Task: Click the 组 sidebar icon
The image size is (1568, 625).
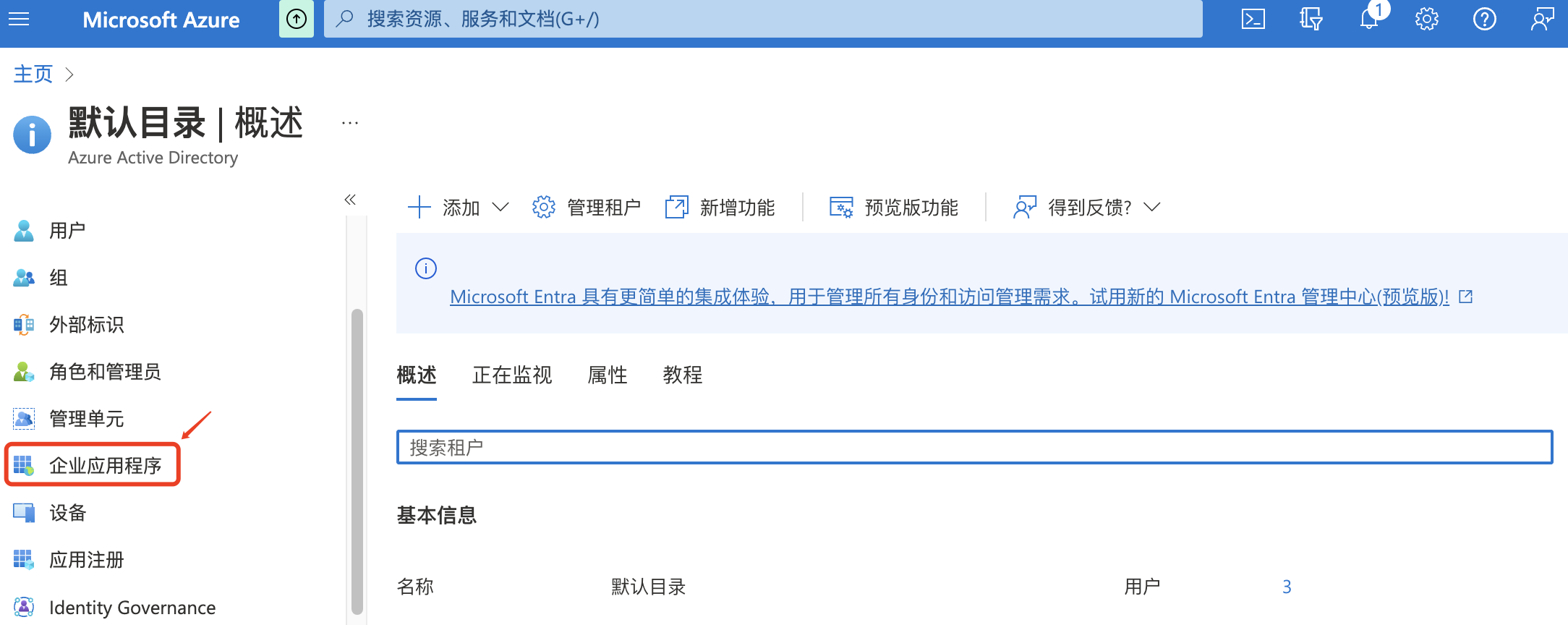Action: (24, 278)
